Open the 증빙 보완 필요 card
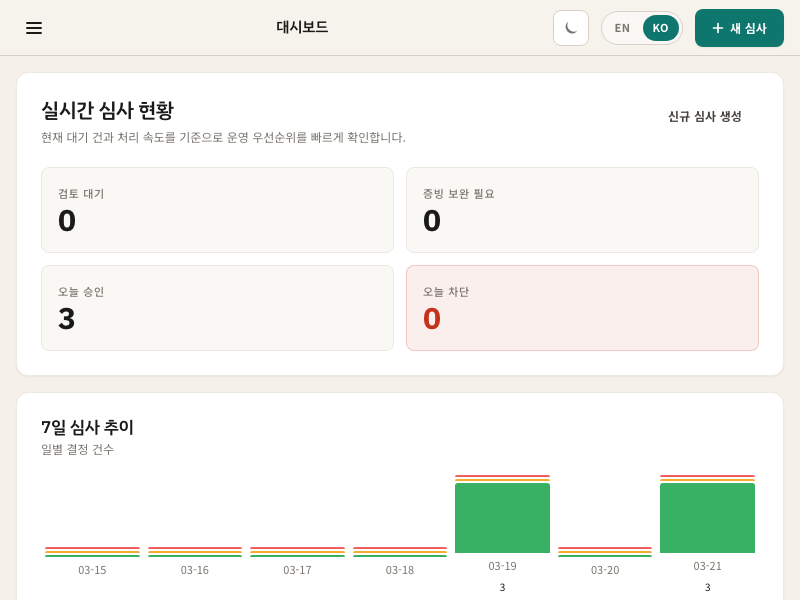The height and width of the screenshot is (600, 800). point(582,210)
